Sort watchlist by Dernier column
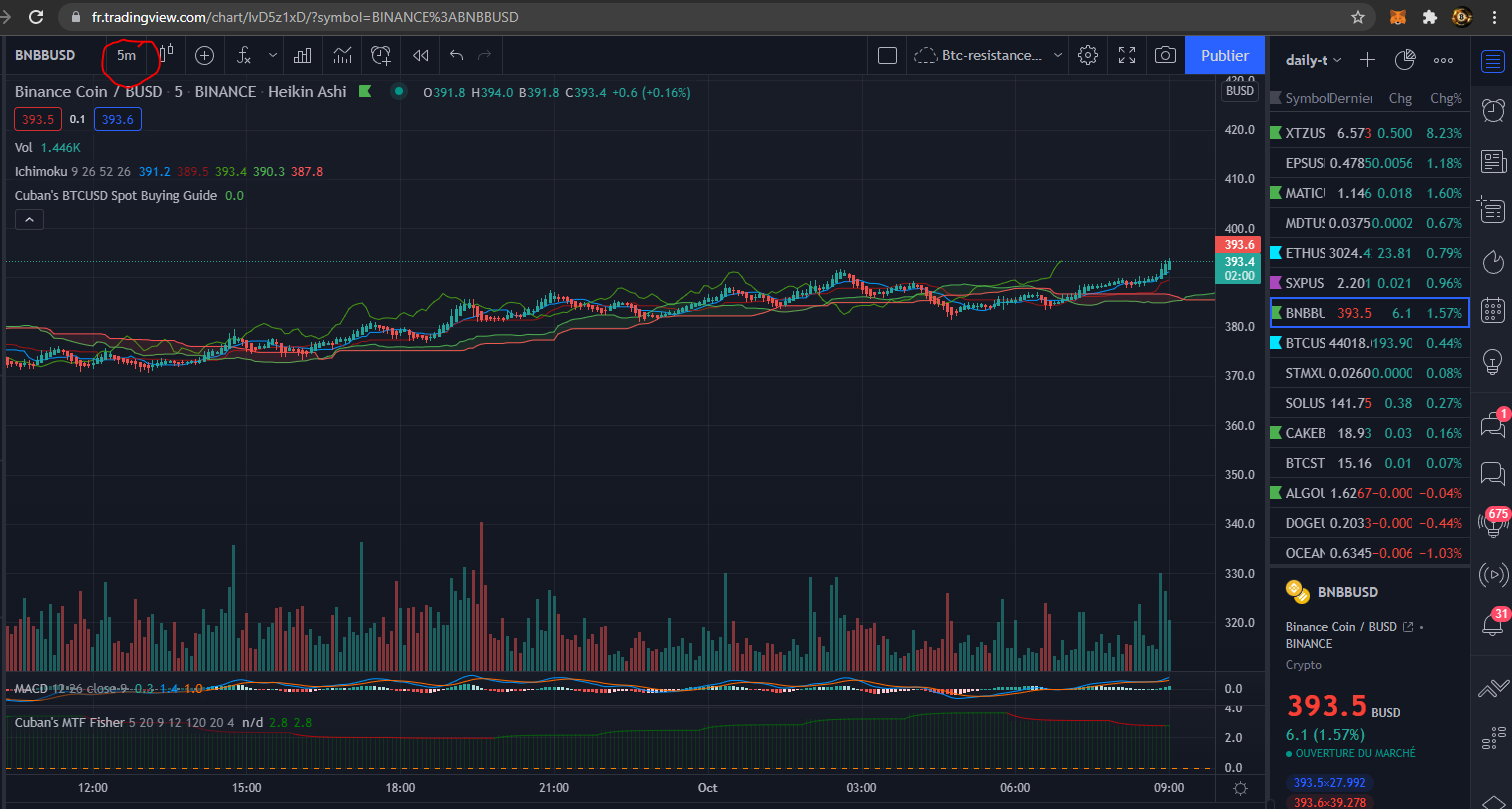Image resolution: width=1512 pixels, height=809 pixels. coord(1351,98)
